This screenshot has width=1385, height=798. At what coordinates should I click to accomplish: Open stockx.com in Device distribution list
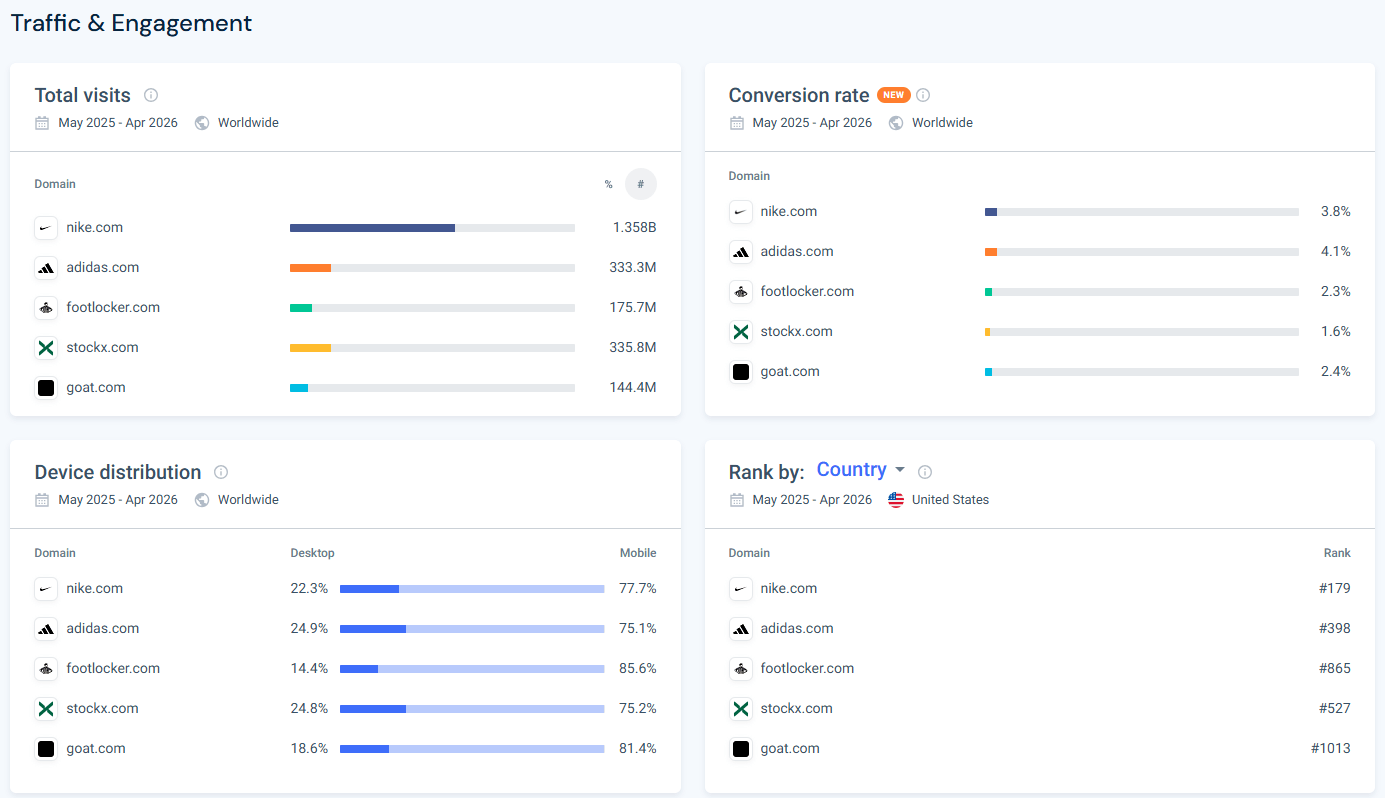click(x=103, y=709)
